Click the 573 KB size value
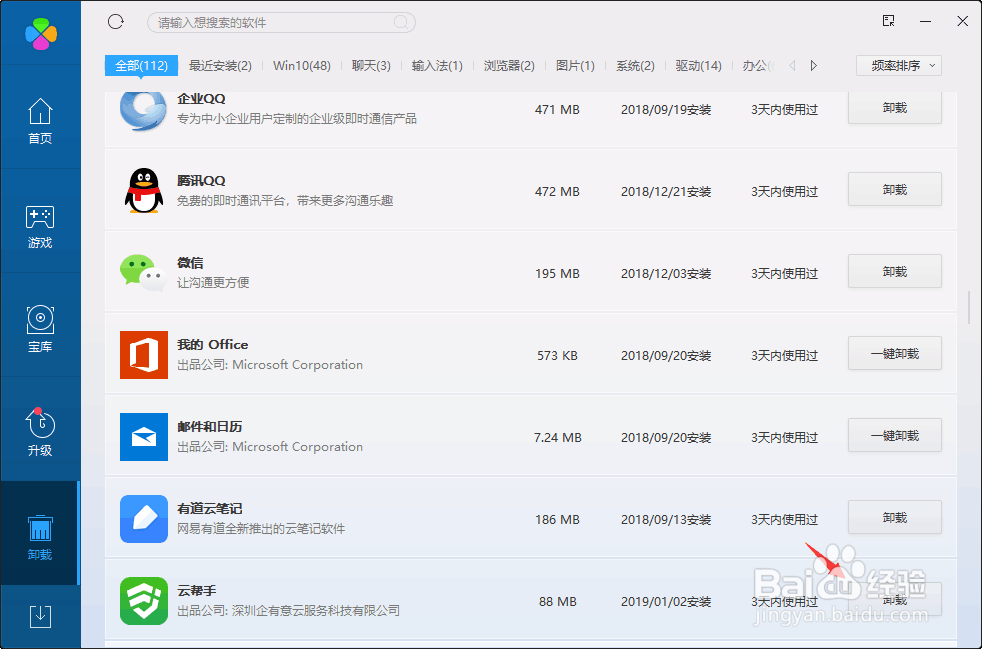Viewport: 982px width, 649px height. (557, 356)
